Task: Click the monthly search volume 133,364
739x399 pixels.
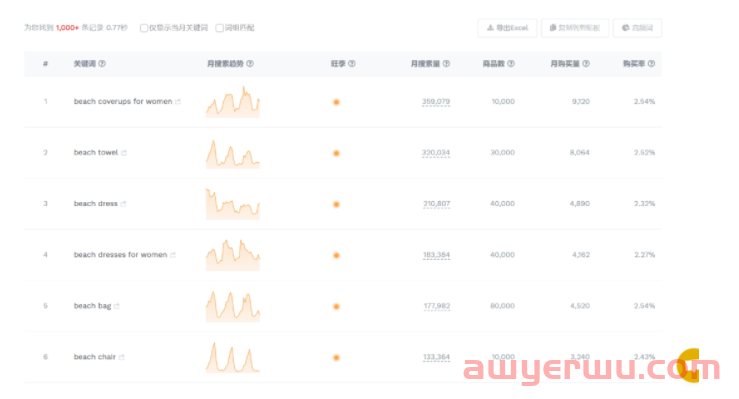Action: (436, 357)
